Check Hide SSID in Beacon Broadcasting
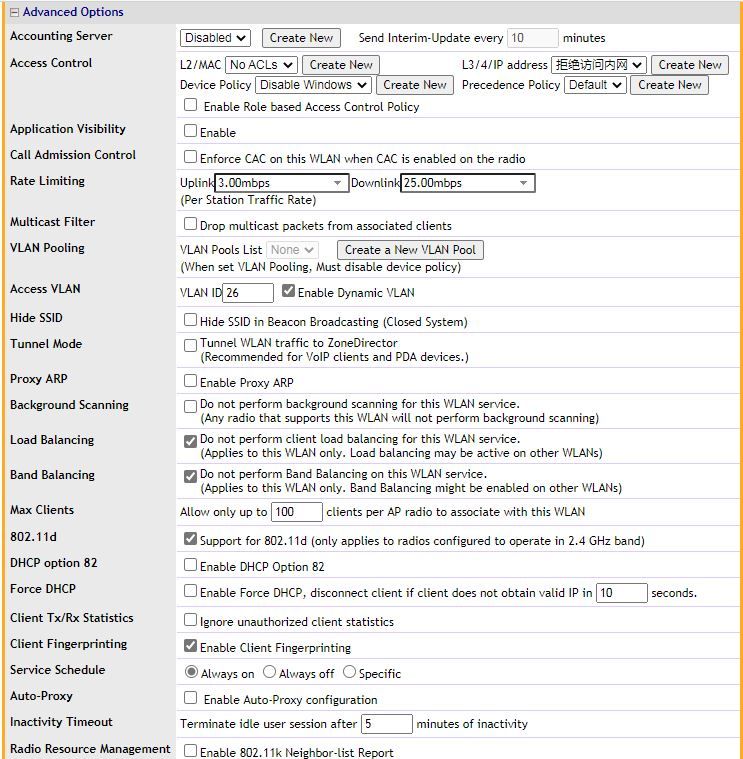 pos(191,321)
